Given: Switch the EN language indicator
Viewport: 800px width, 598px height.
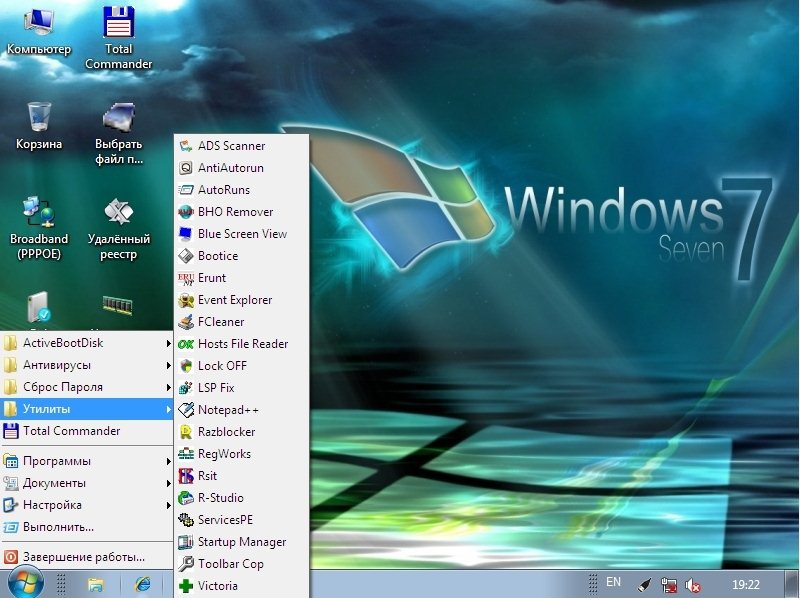Looking at the screenshot, I should pyautogui.click(x=613, y=582).
